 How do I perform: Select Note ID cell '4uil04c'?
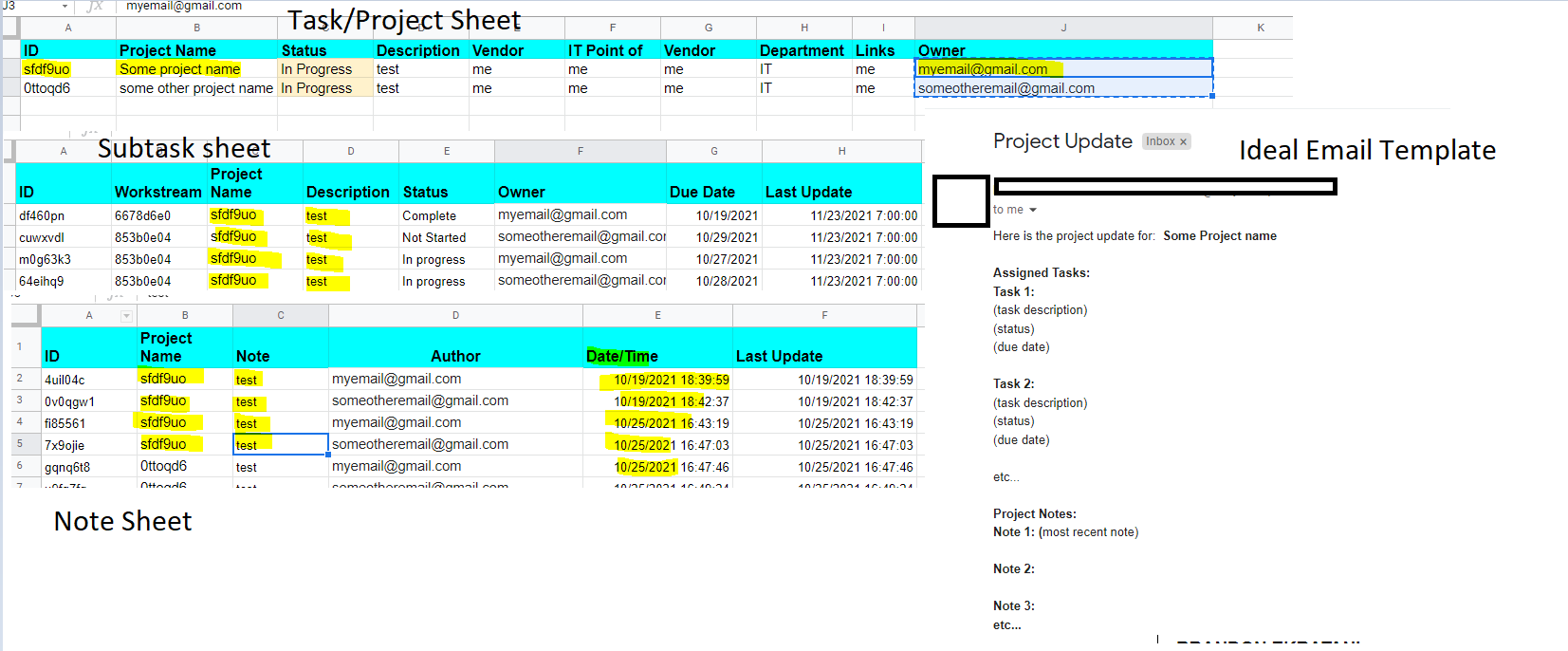click(x=89, y=380)
